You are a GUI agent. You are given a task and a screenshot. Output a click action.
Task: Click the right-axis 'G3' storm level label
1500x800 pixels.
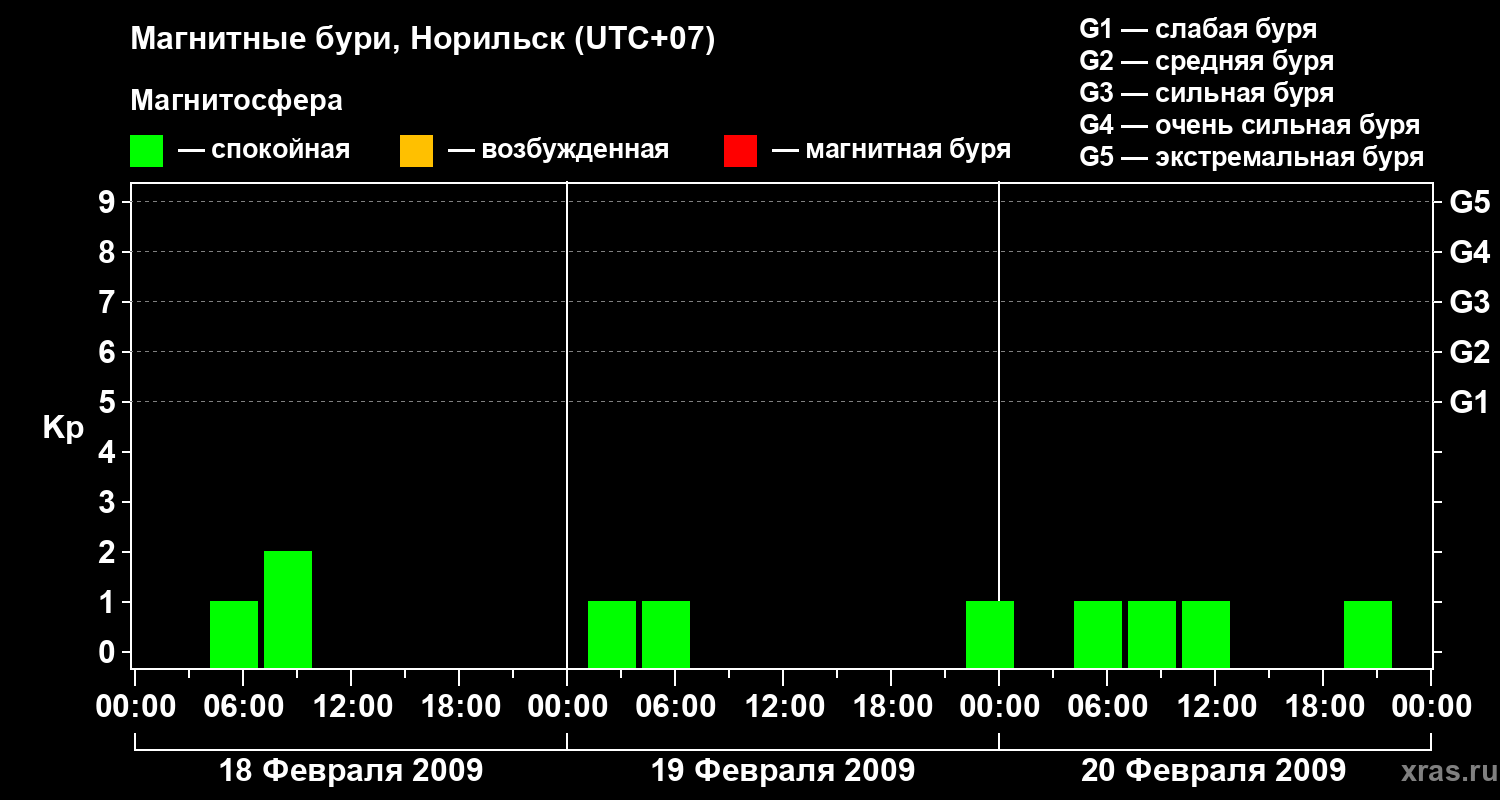[x=1469, y=302]
